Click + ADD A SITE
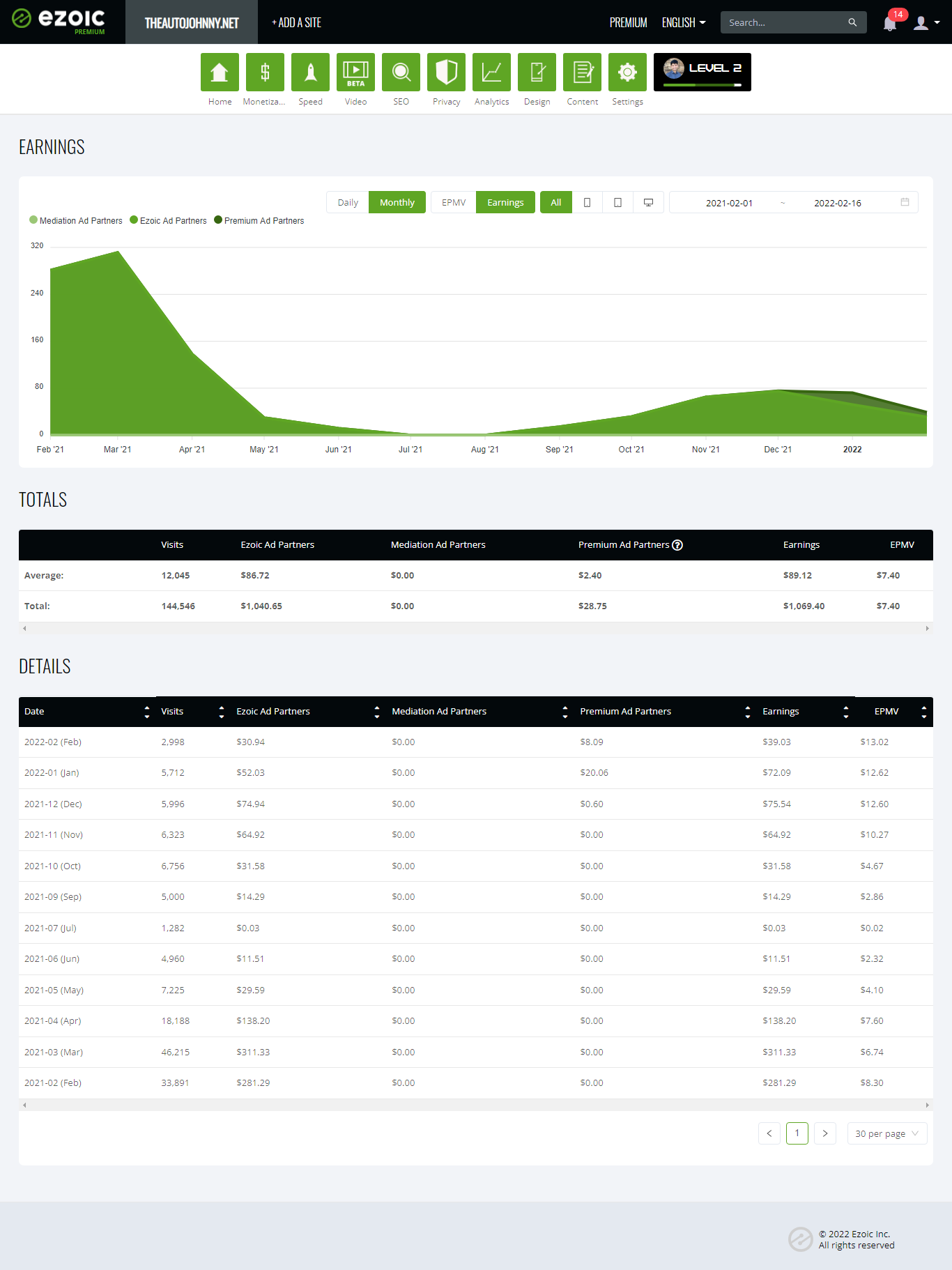Screen dimensions: 952x1270 coord(296,22)
